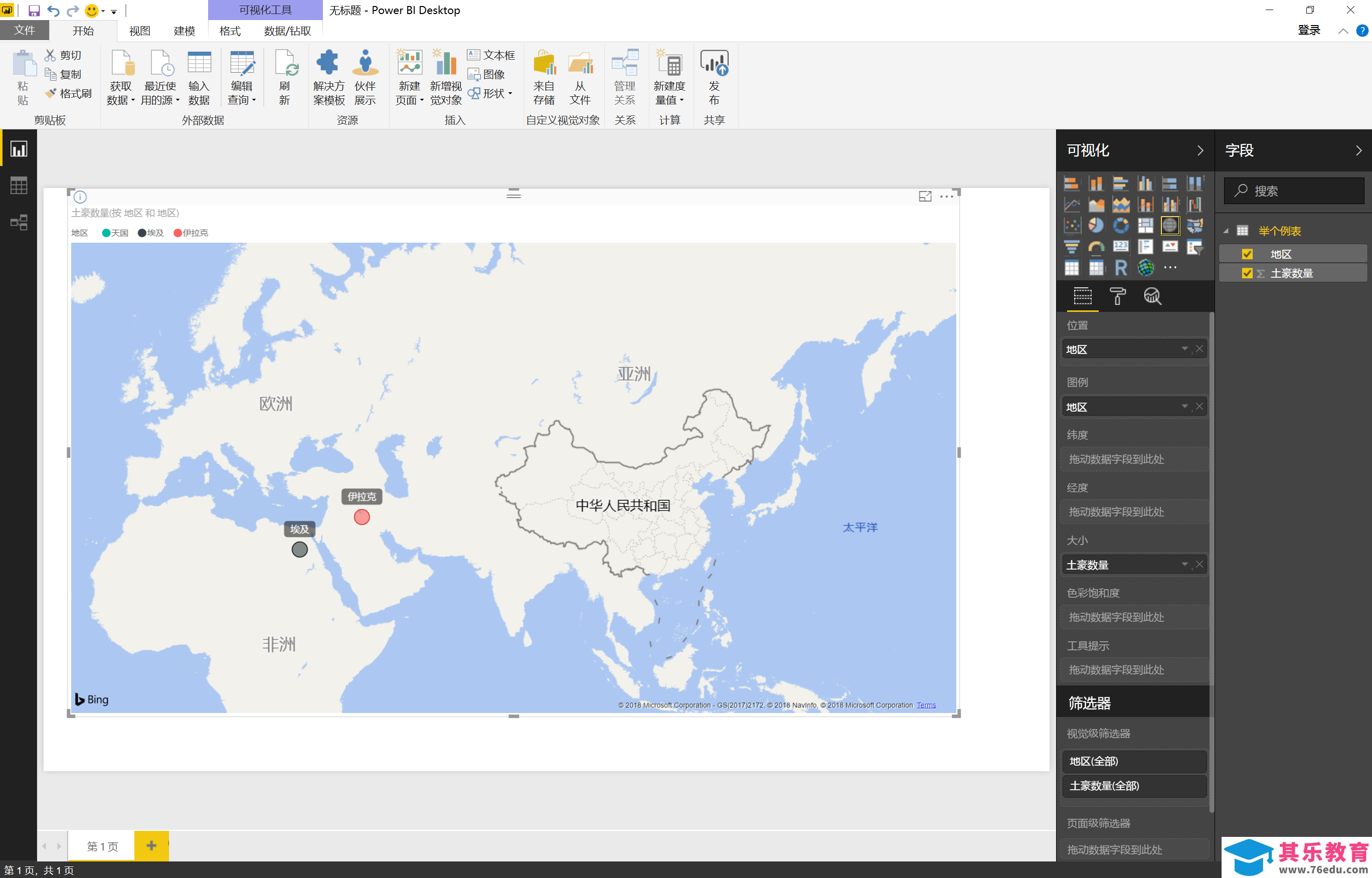
Task: Click the 刷新 refresh button
Action: click(x=284, y=79)
